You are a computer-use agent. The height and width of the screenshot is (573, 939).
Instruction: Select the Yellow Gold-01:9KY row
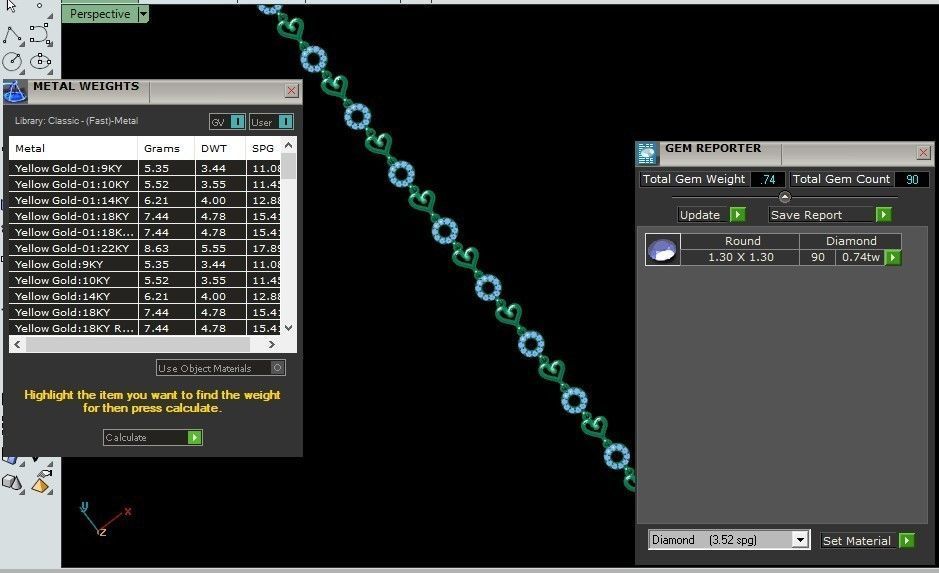click(144, 168)
